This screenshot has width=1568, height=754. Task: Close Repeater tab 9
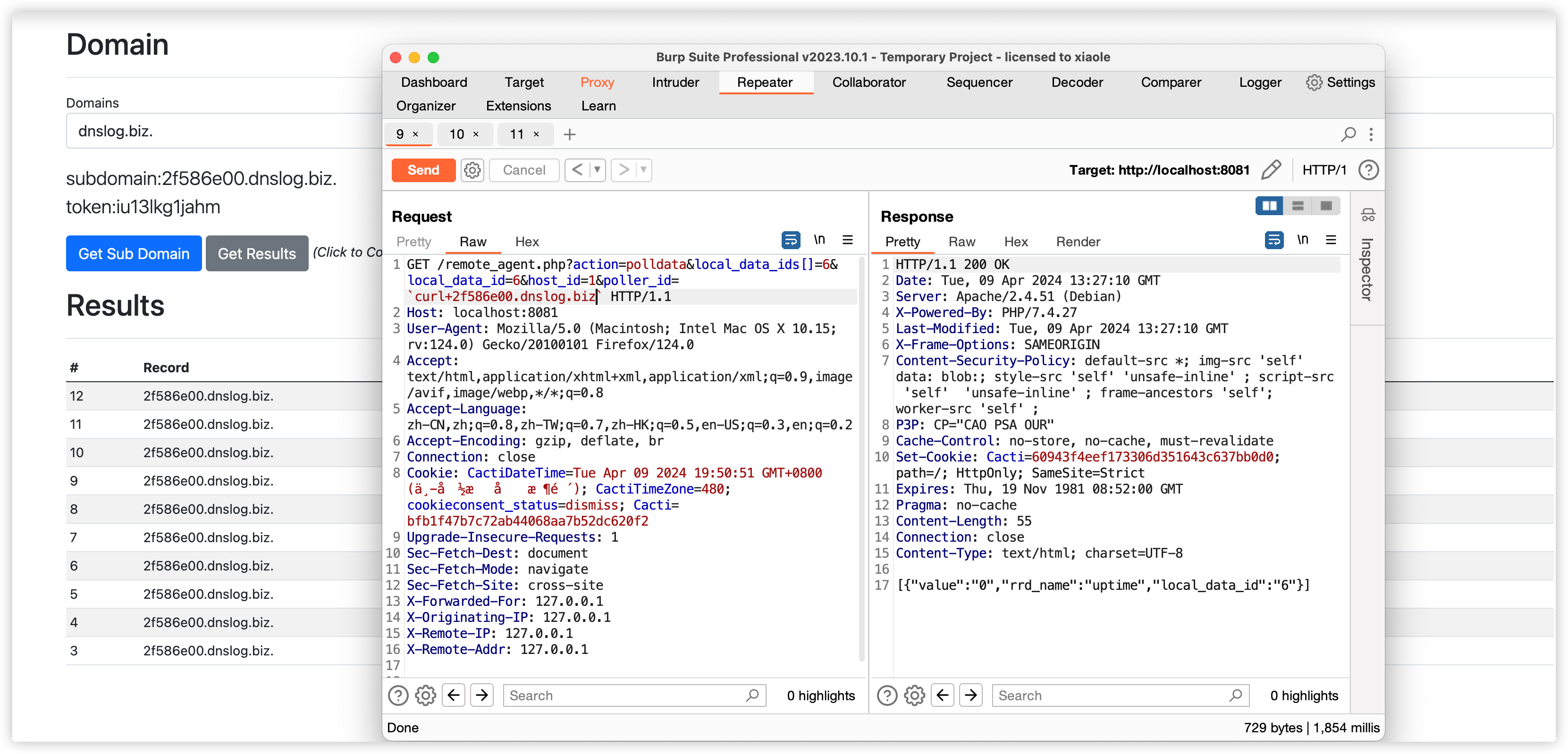click(x=416, y=134)
